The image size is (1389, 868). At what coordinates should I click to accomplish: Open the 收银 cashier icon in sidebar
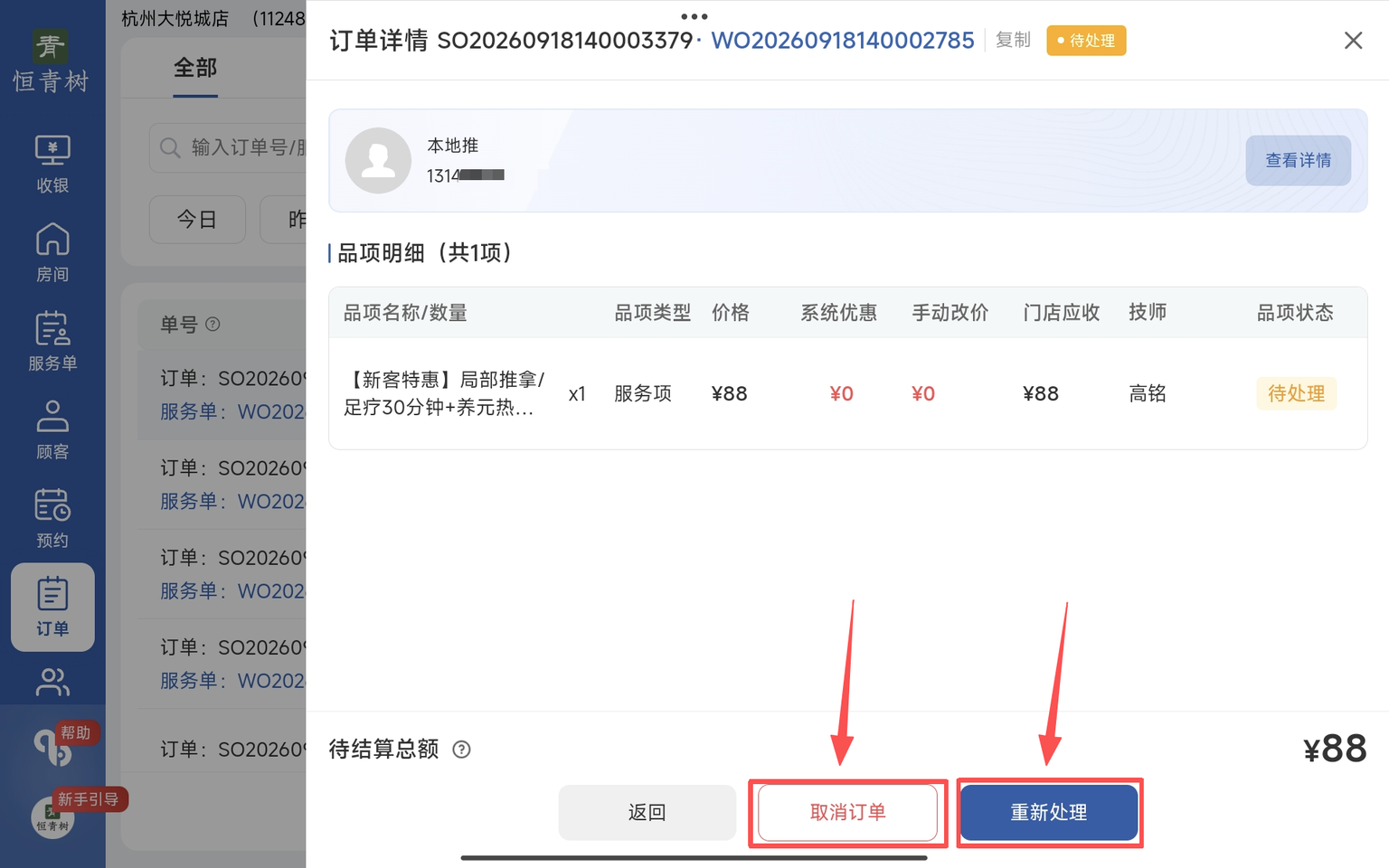(52, 164)
